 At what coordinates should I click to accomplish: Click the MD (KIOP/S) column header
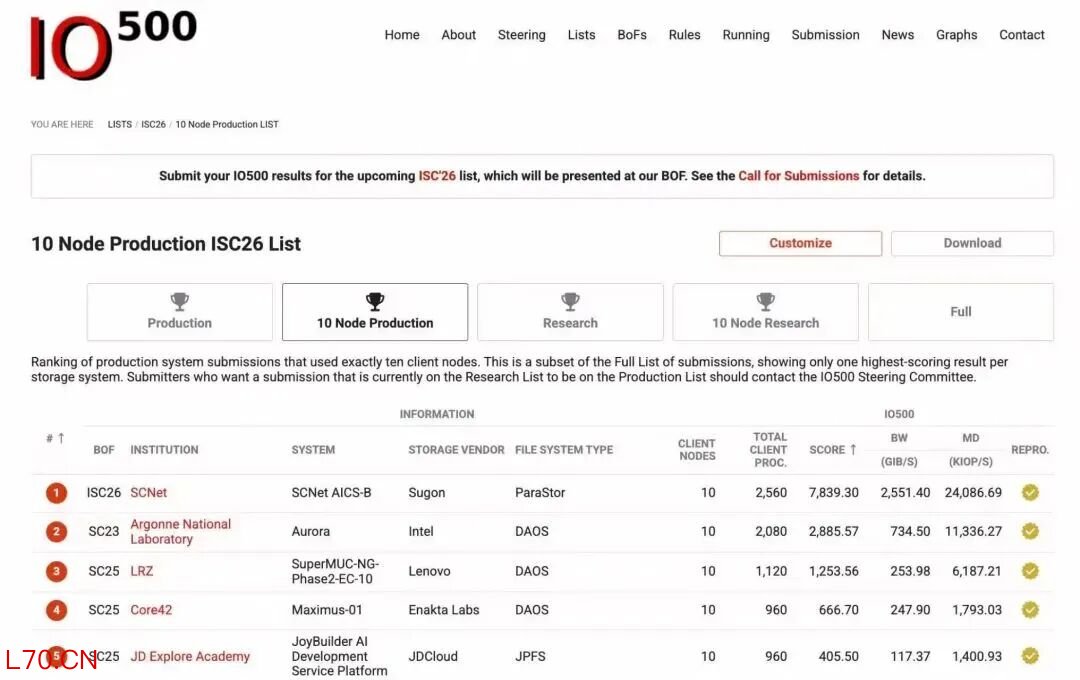(970, 450)
